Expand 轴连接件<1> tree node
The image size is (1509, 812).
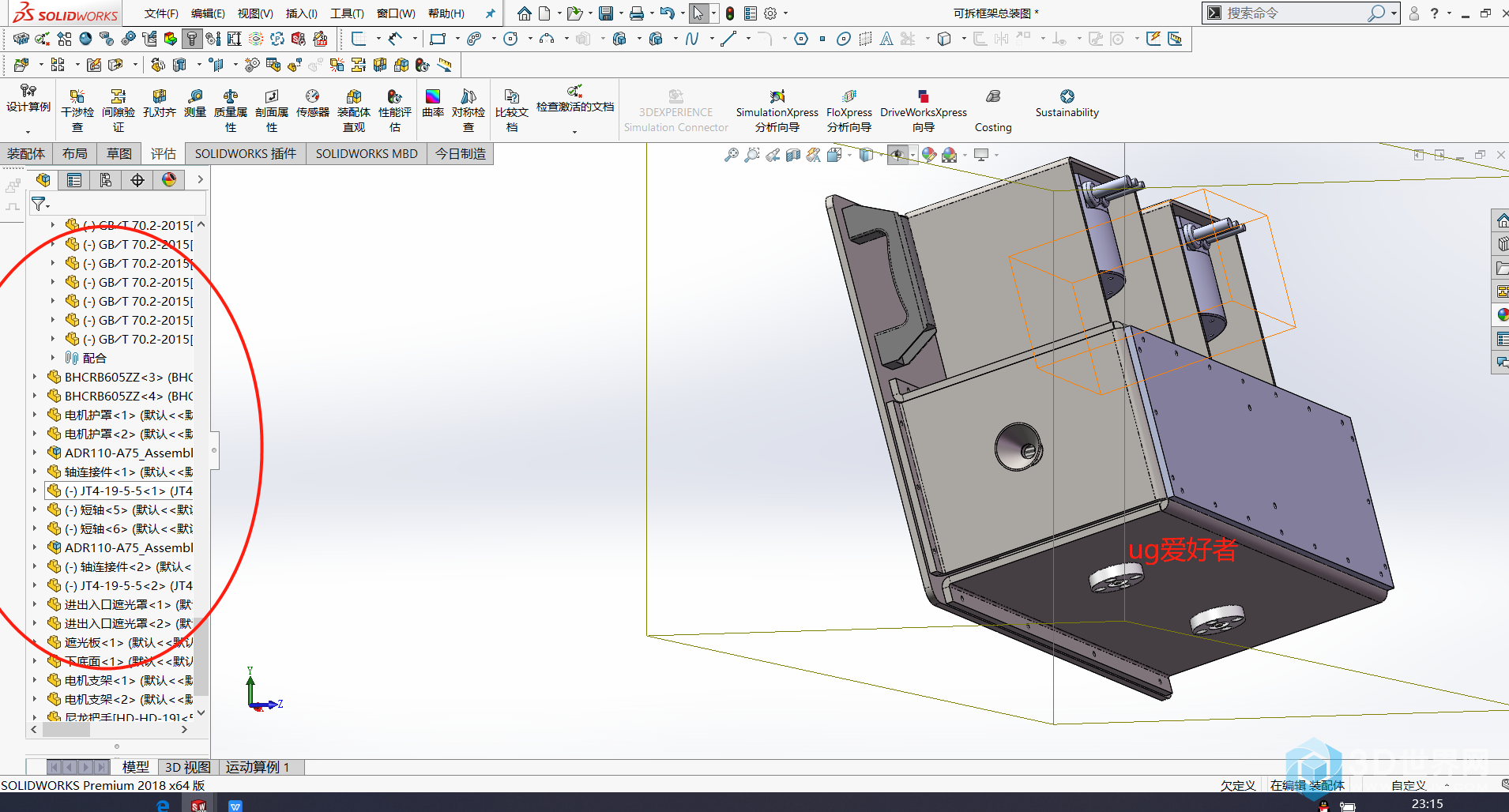click(35, 472)
